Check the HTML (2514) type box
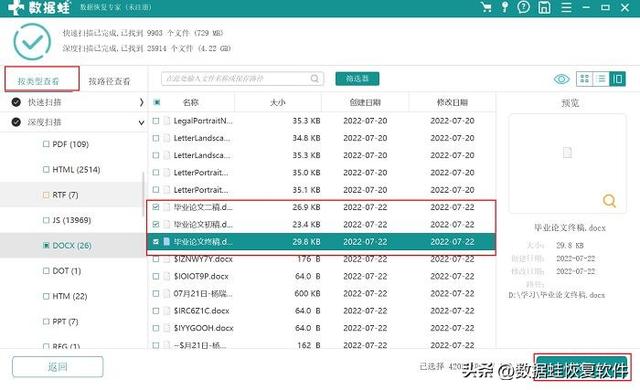Image resolution: width=640 pixels, height=390 pixels. coord(46,169)
